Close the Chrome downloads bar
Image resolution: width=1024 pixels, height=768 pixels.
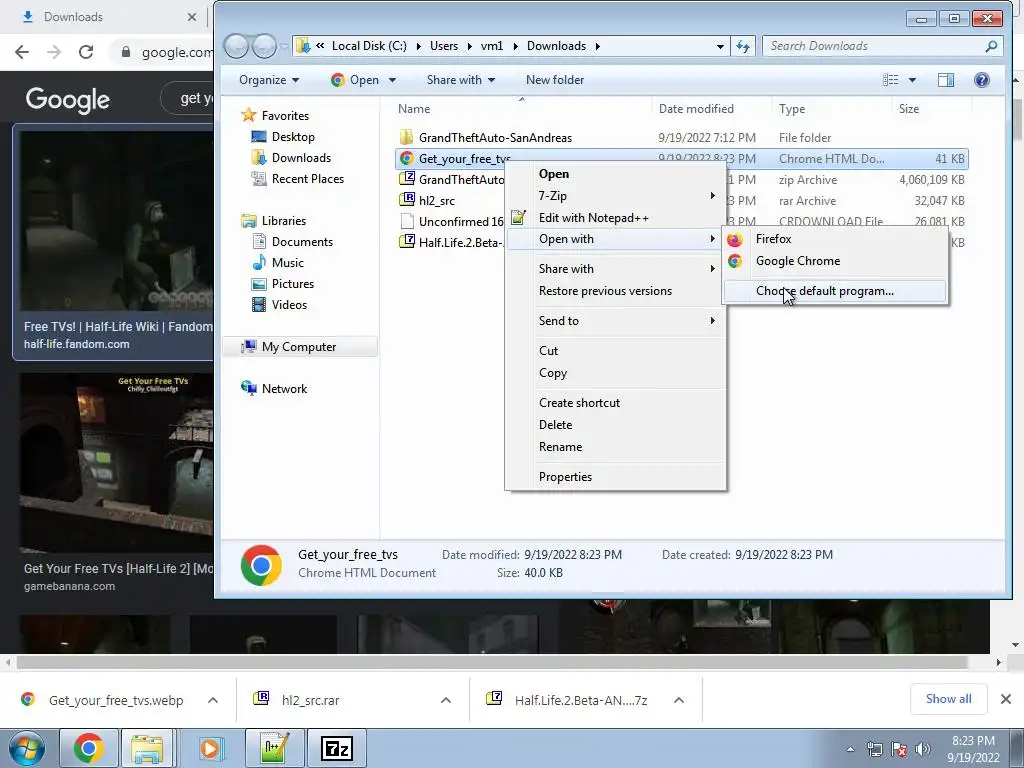click(x=1006, y=699)
